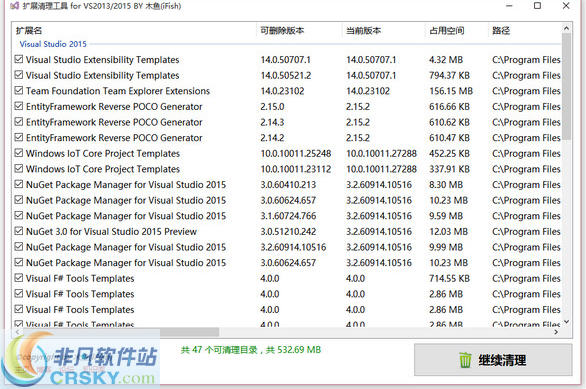This screenshot has width=586, height=389.
Task: Click the app icon in the title bar
Action: (x=14, y=6)
